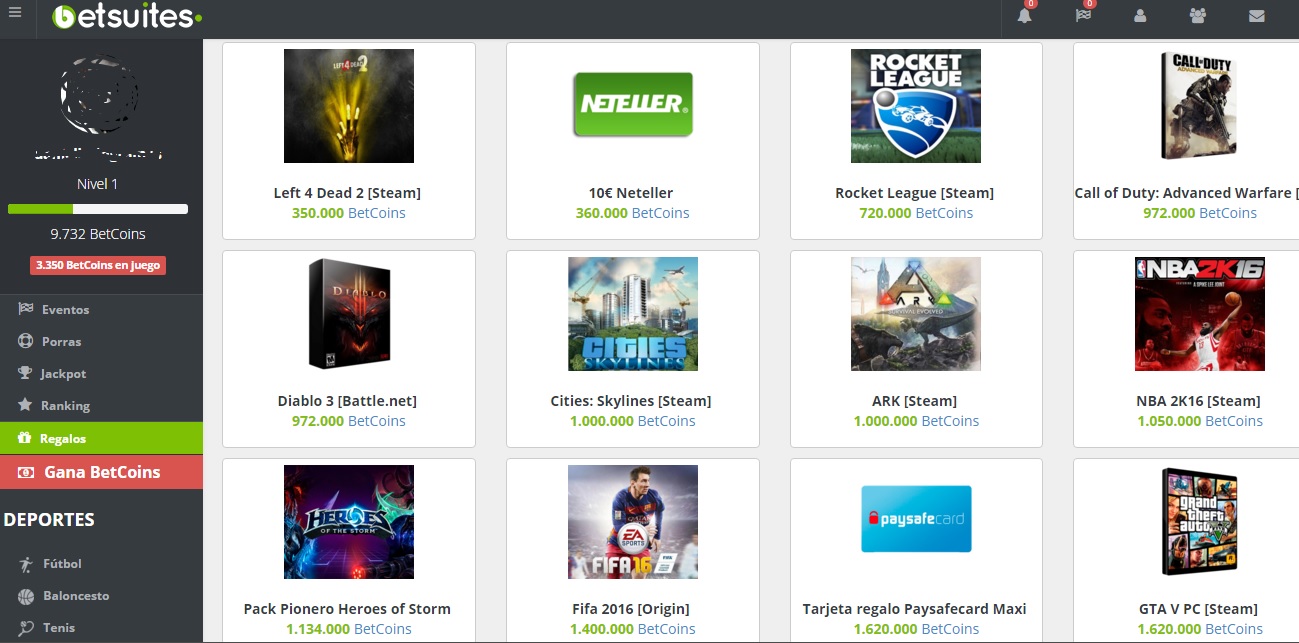Open the FIFA 16 cover image
Screen dimensions: 1299x643
pos(633,522)
